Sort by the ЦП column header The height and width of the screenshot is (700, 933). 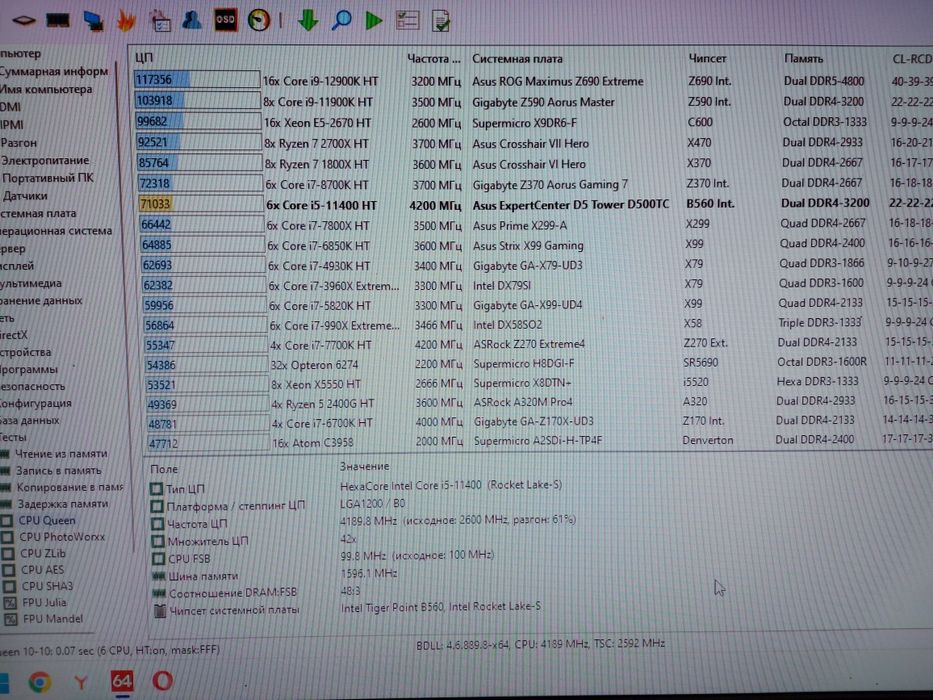[144, 58]
